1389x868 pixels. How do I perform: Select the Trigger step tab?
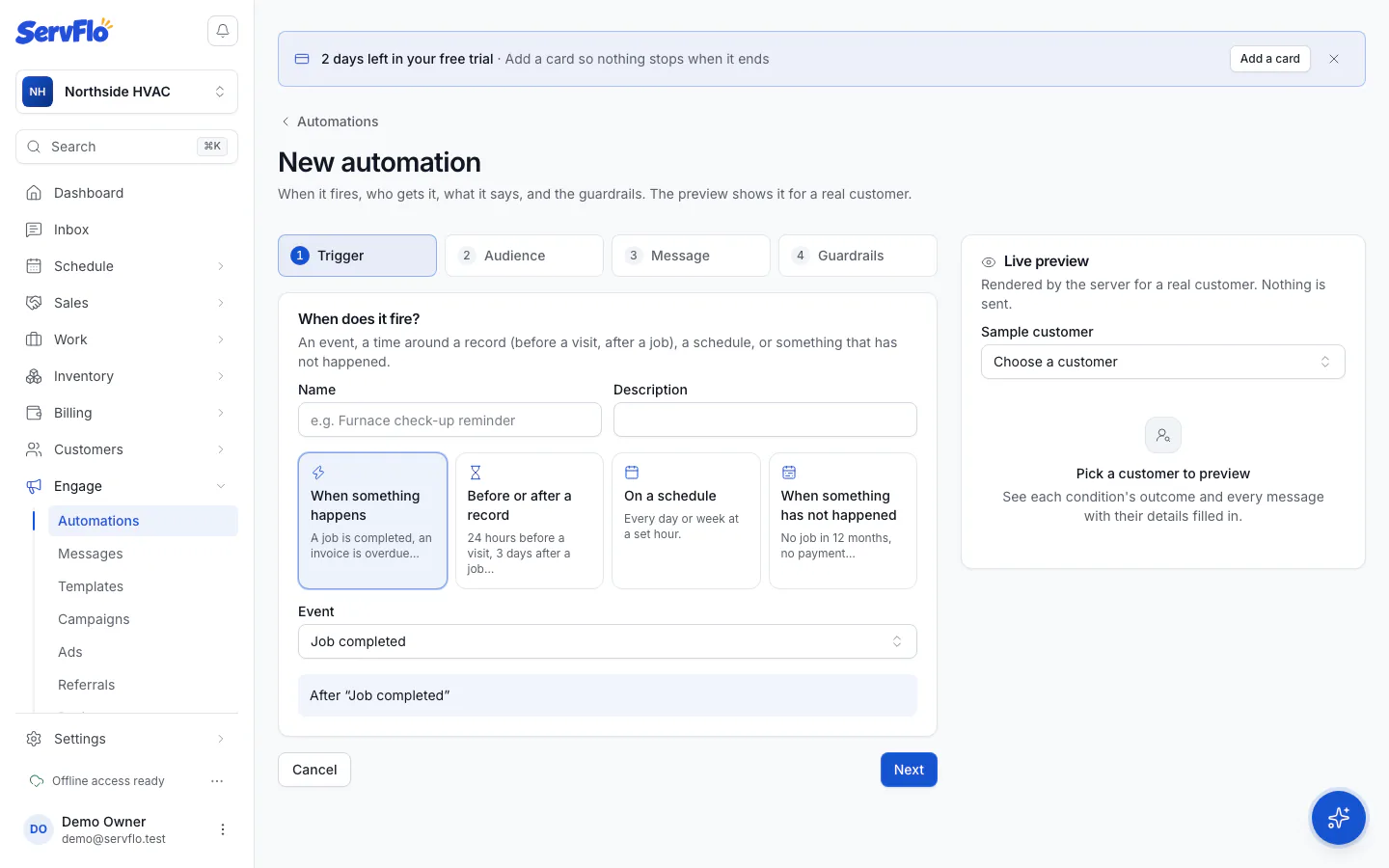pos(357,256)
